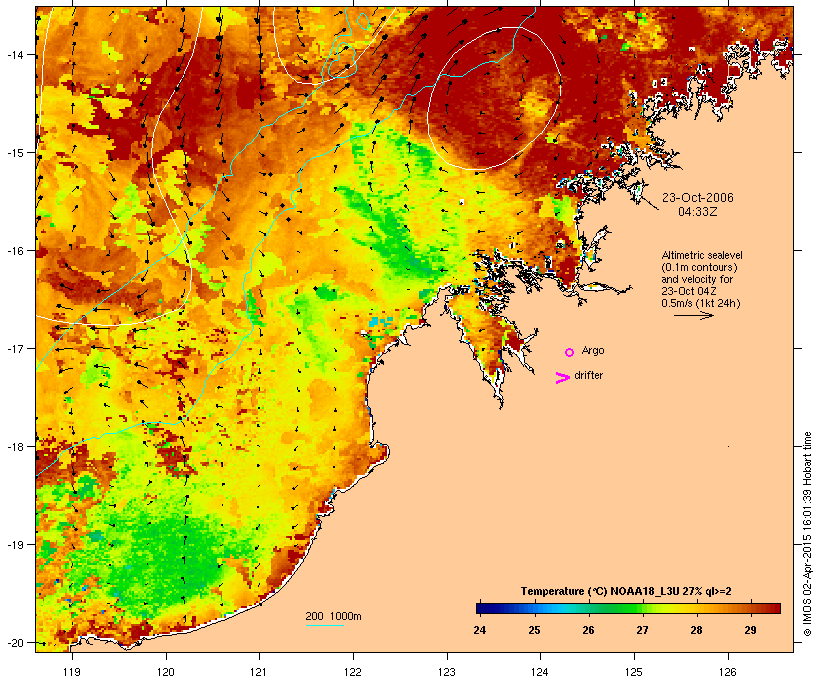Click the magenta drifter arrow symbol
This screenshot has width=820, height=680.
563,377
